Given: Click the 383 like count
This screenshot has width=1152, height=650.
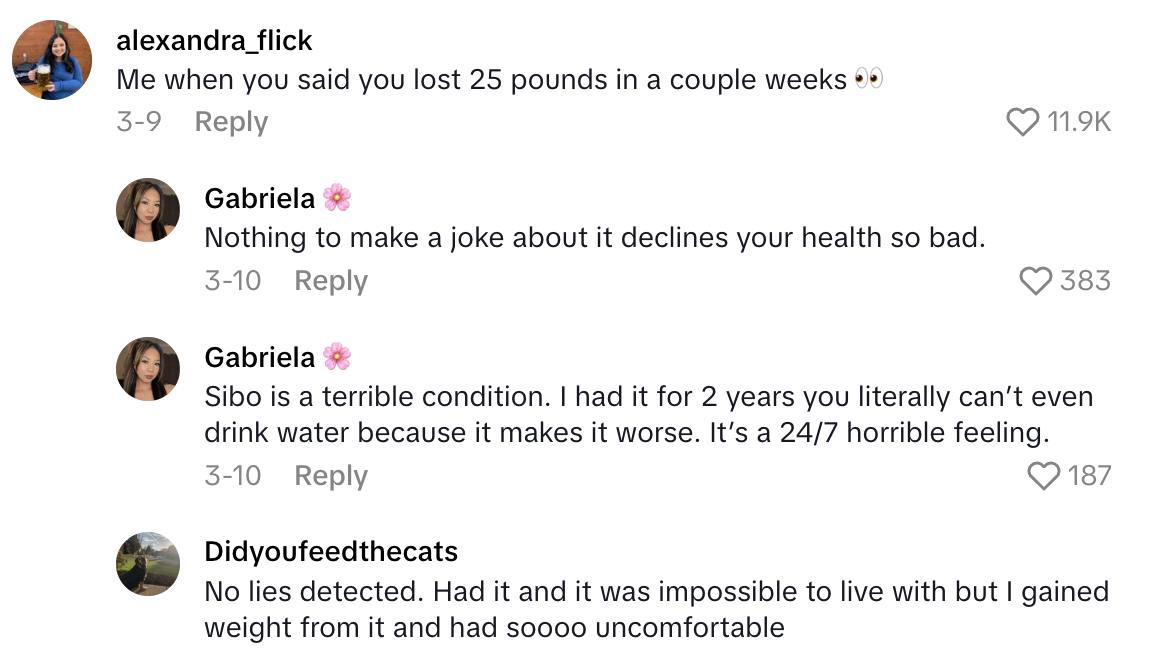Looking at the screenshot, I should click(1085, 281).
